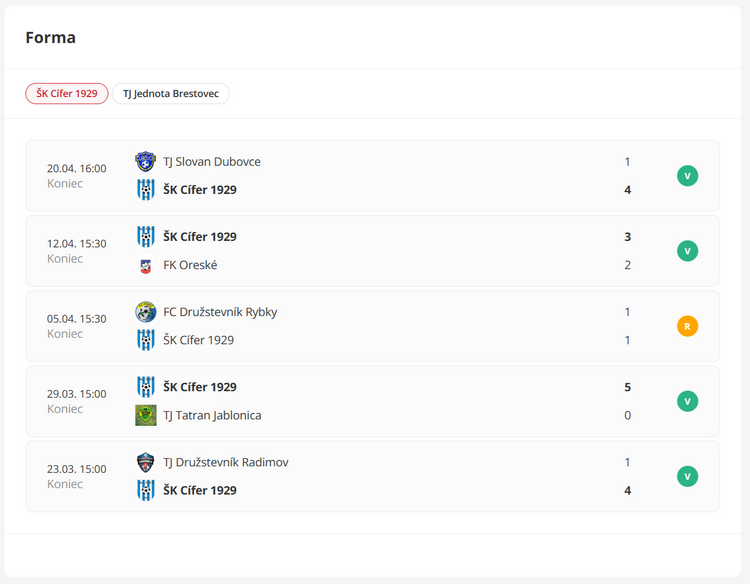The image size is (750, 584).
Task: Click the TJ Družstevník Radimov club logo
Action: (145, 462)
